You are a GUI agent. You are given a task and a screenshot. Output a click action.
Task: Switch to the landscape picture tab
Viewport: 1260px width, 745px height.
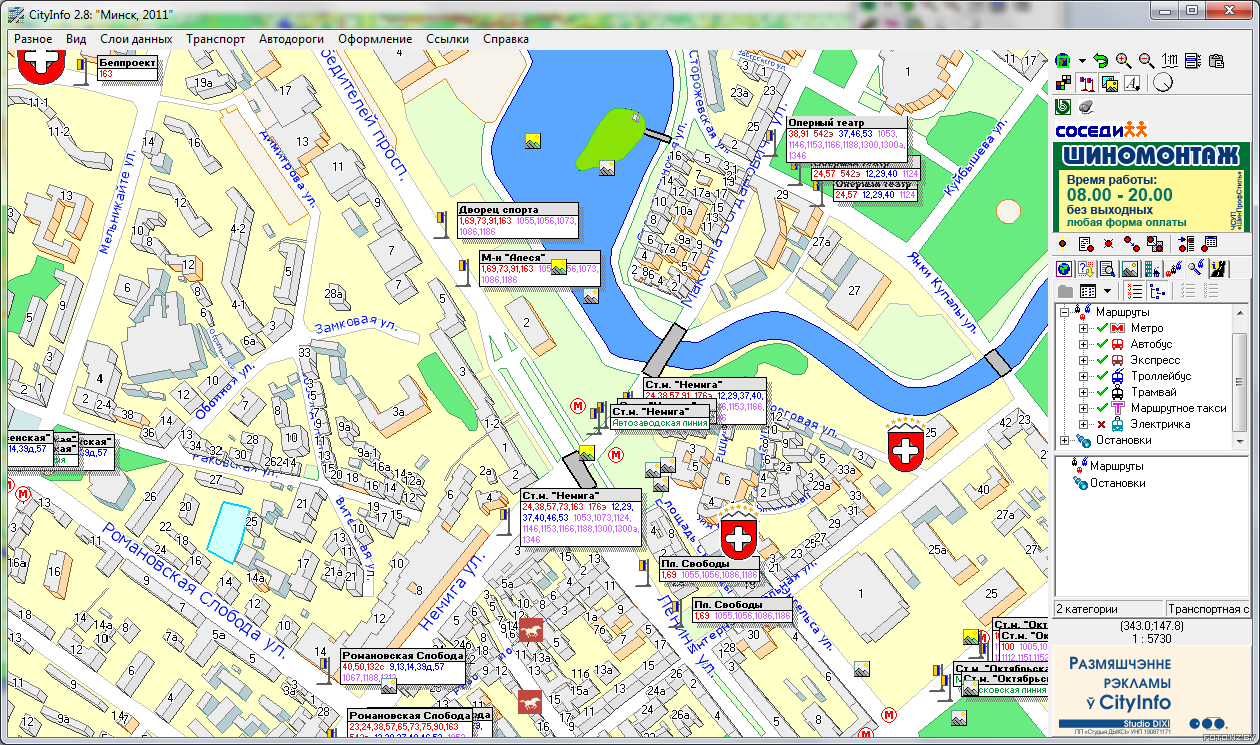[1130, 269]
